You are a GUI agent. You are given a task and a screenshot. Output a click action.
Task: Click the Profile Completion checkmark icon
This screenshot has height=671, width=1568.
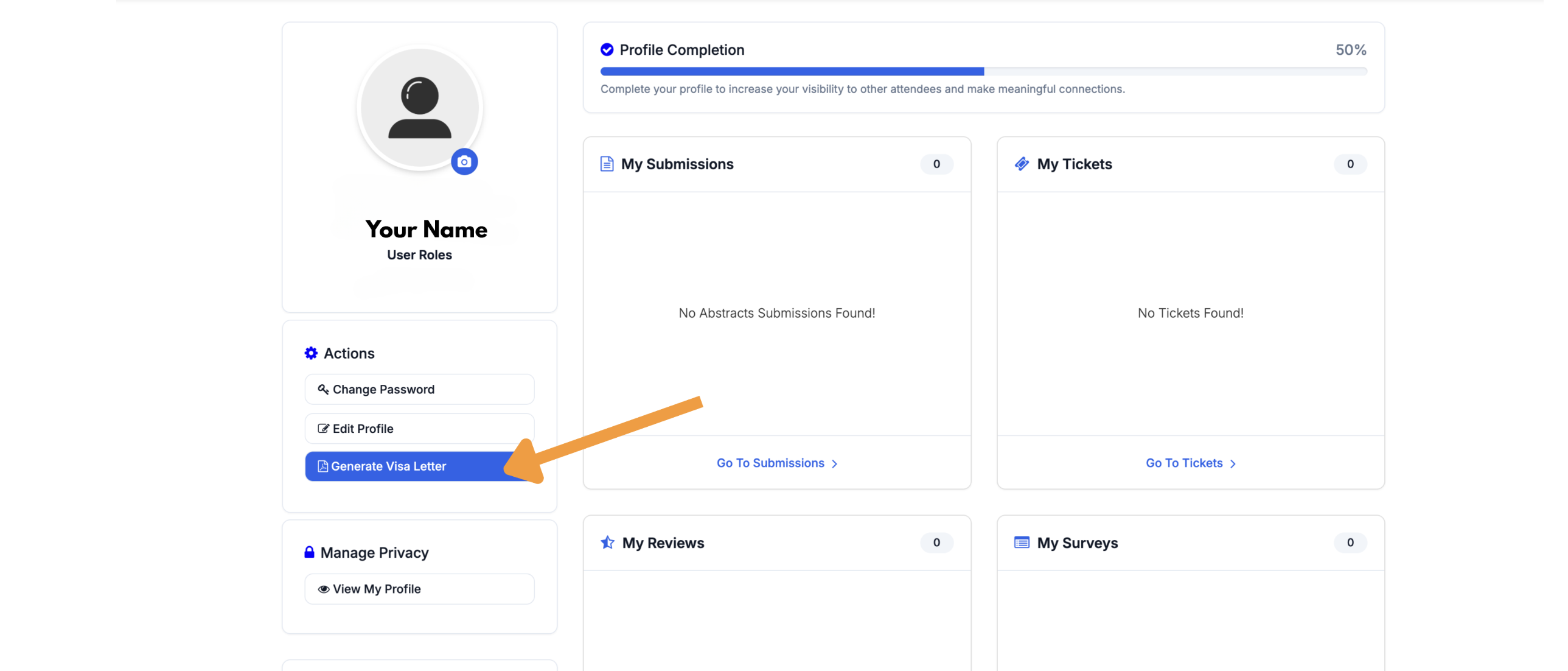(x=606, y=50)
